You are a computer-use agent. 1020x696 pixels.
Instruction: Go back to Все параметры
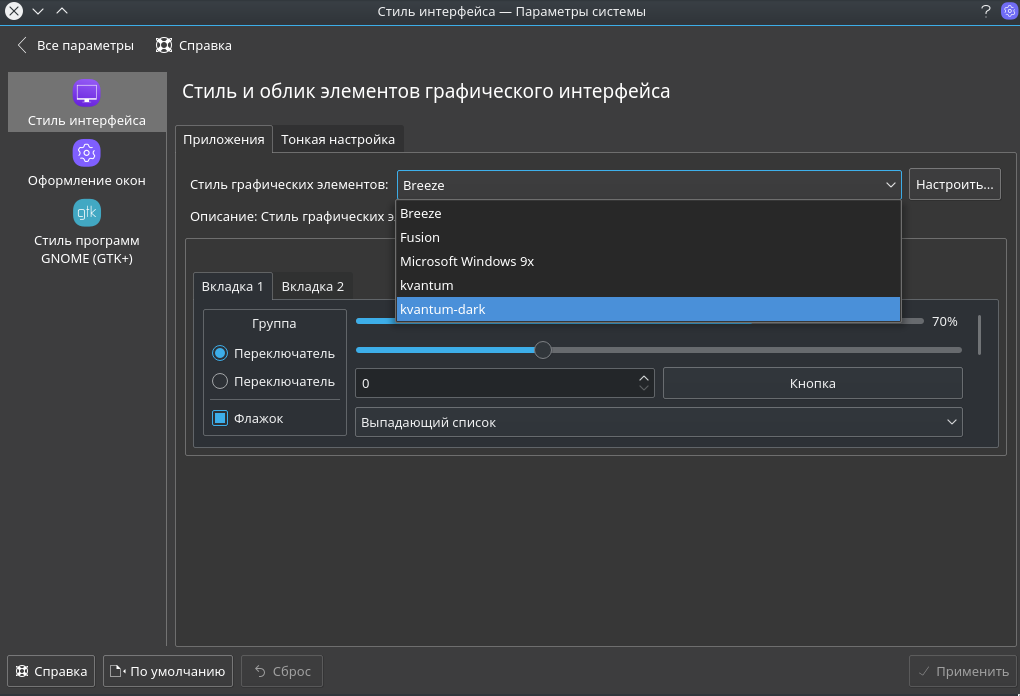click(x=75, y=46)
